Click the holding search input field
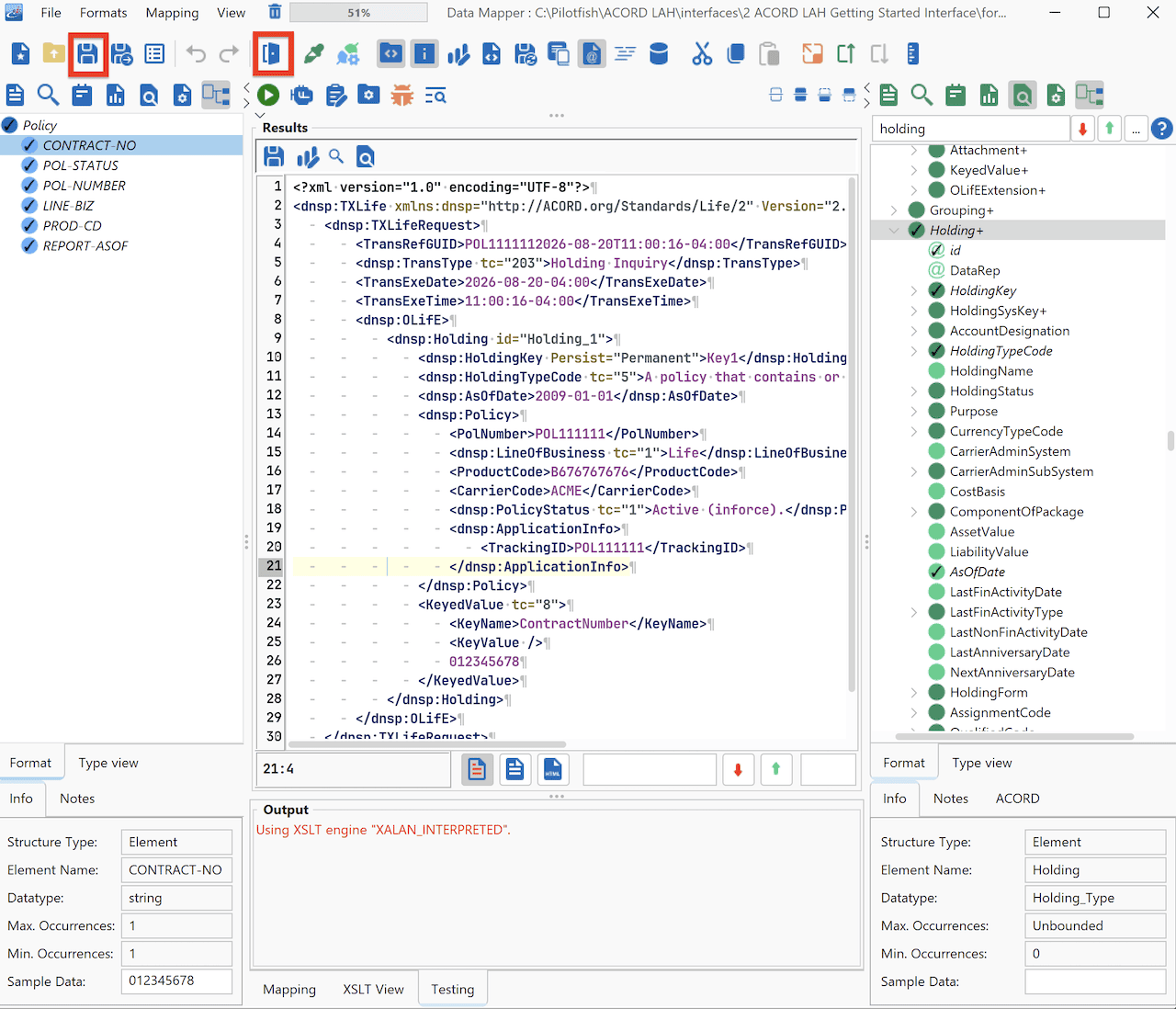 click(x=971, y=129)
